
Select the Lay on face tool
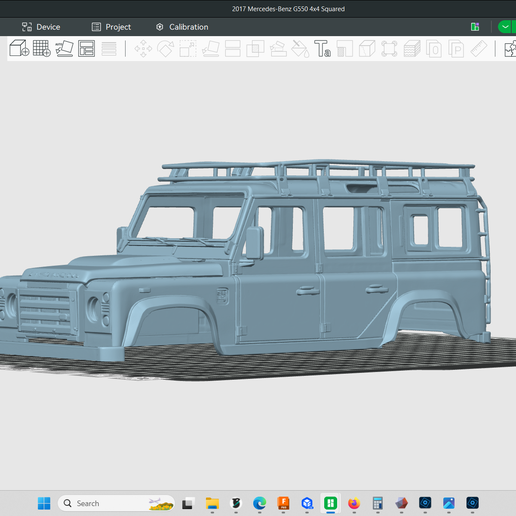coord(210,49)
